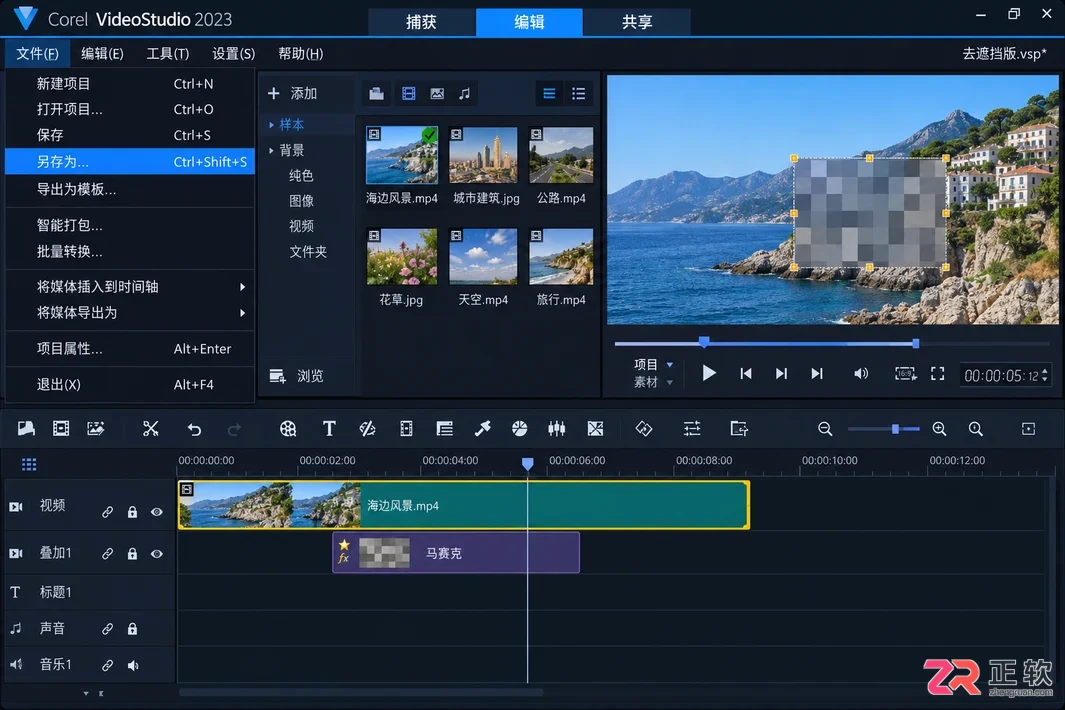Open the 素材 mode dropdown arrow
Screen dimensions: 1065x710
pos(670,383)
